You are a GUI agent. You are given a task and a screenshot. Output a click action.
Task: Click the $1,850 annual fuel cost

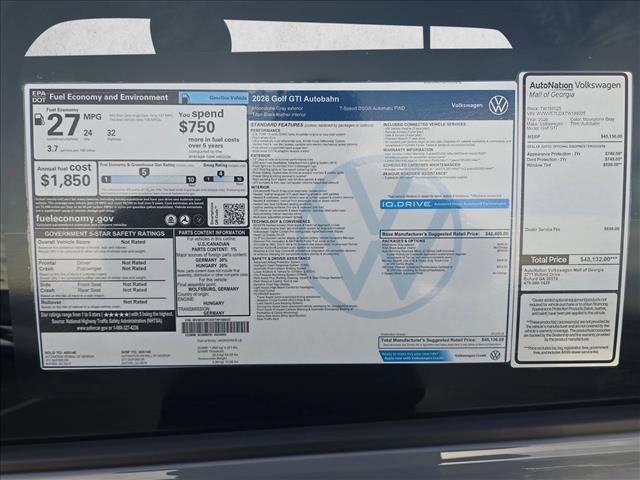click(65, 180)
